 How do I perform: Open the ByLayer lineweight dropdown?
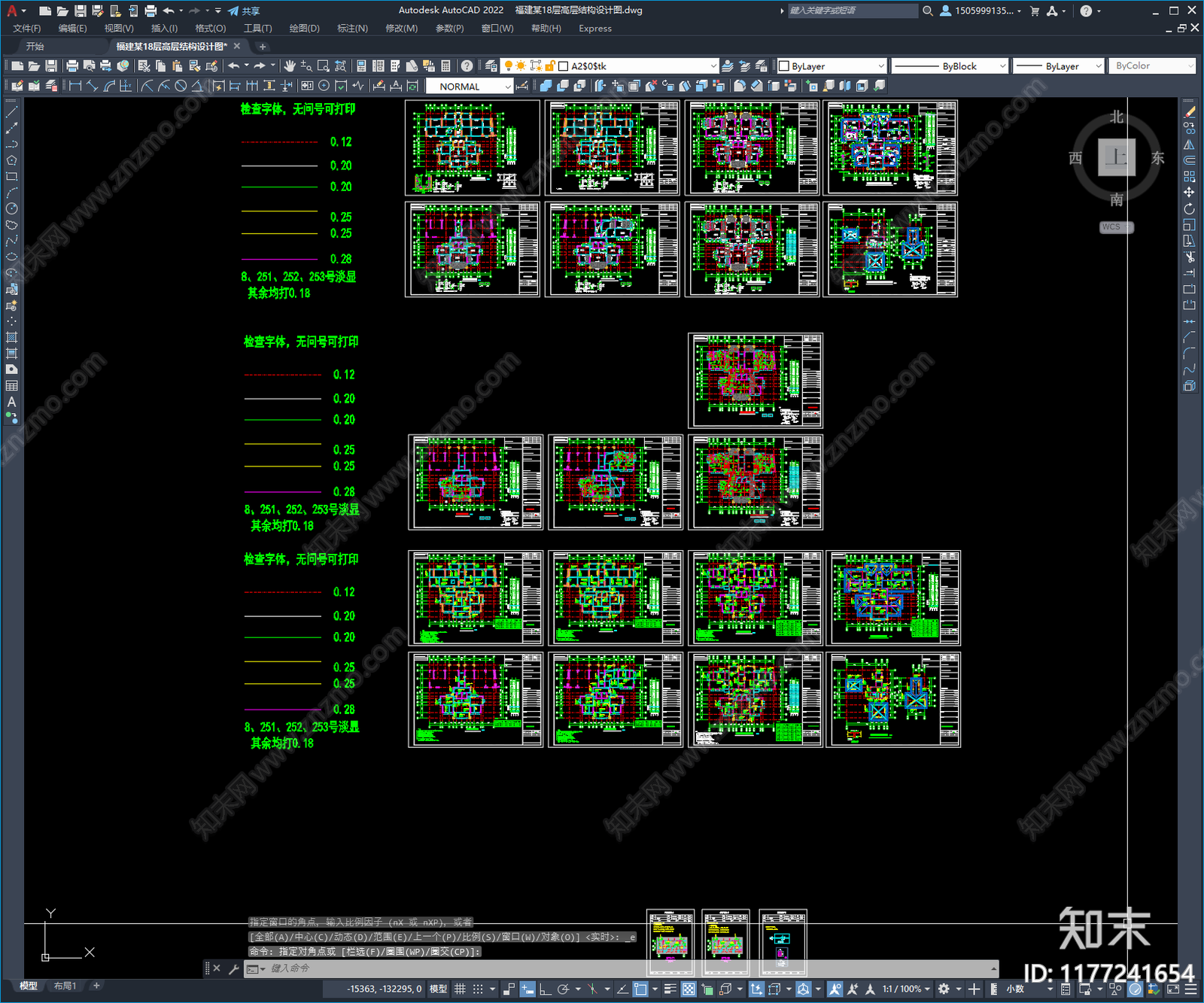click(1058, 66)
